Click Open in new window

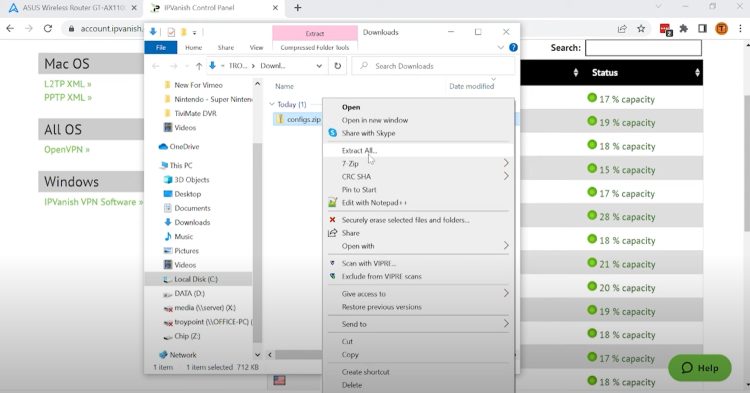[375, 120]
